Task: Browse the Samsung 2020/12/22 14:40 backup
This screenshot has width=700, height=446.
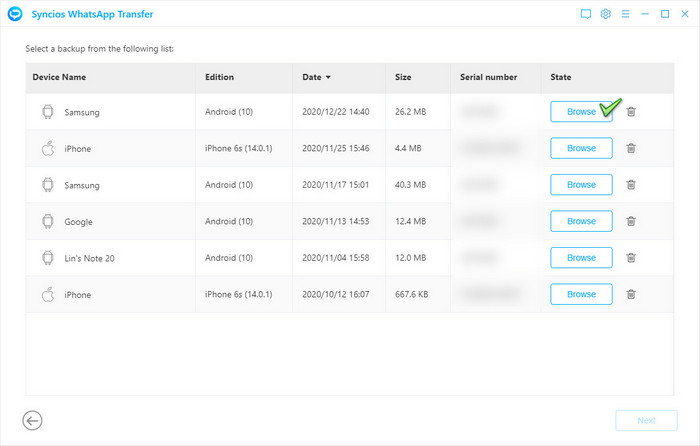Action: coord(581,112)
